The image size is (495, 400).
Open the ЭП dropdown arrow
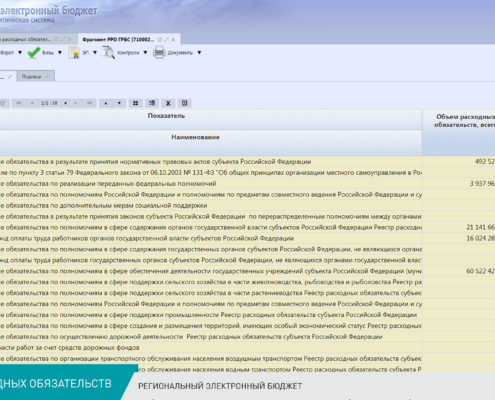tap(95, 53)
